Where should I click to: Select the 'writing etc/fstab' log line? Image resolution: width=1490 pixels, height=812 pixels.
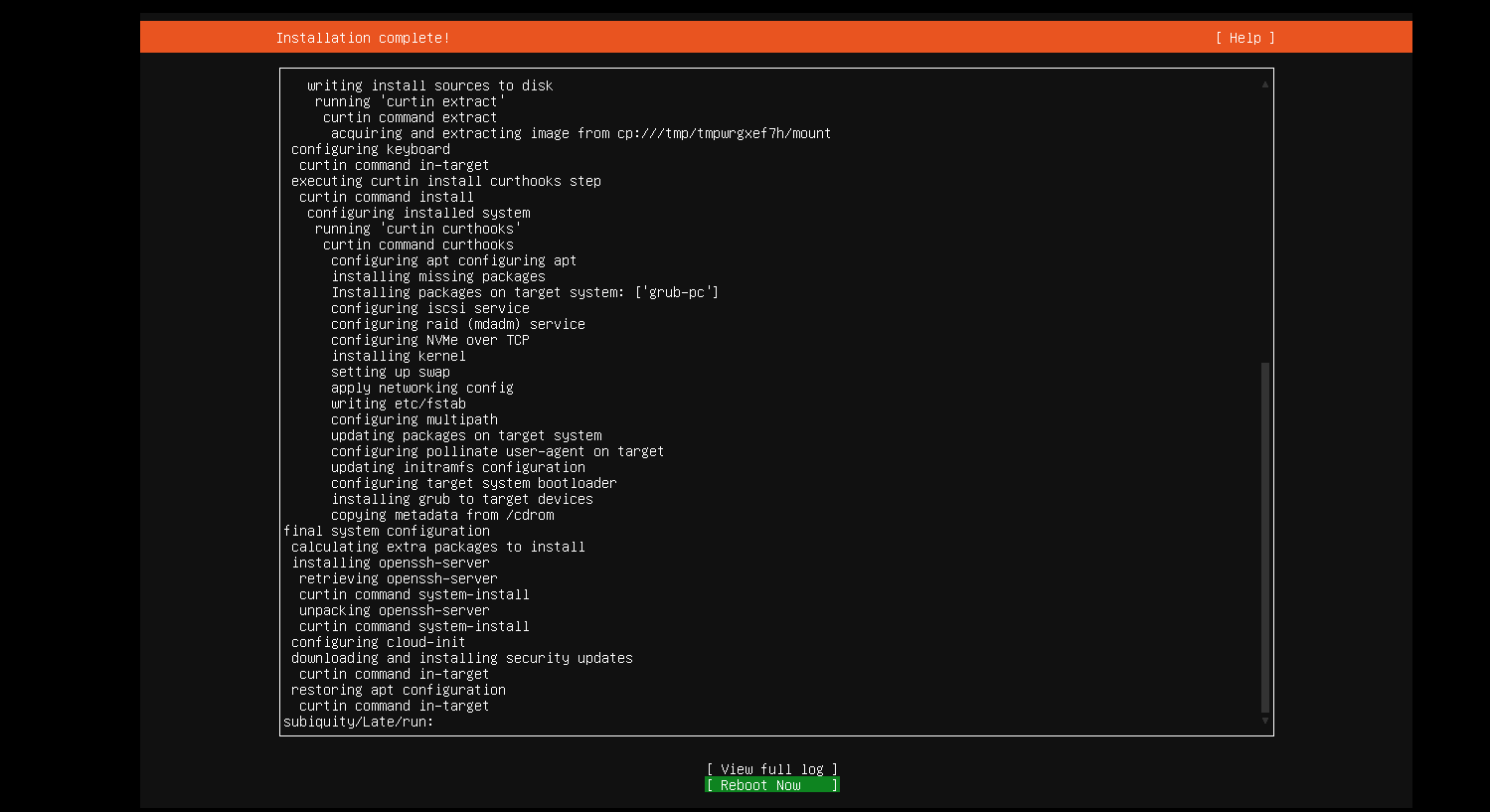[x=399, y=404]
